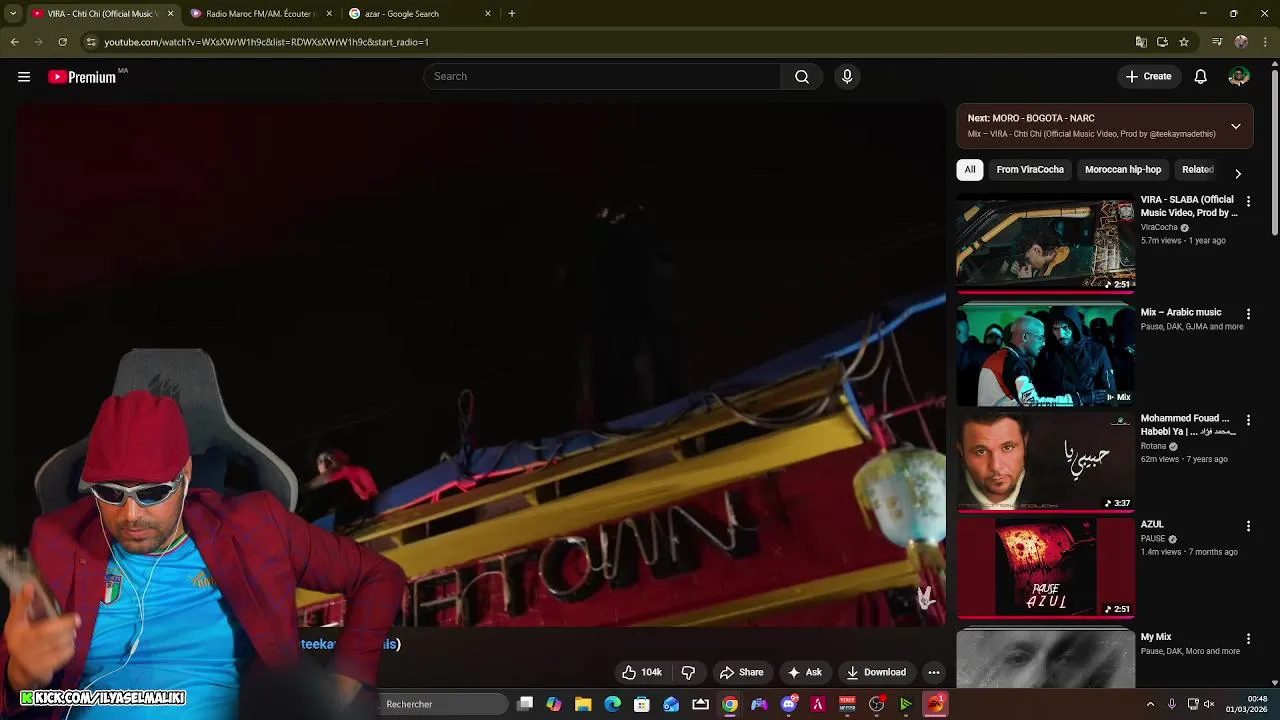Click the Ask button
The width and height of the screenshot is (1280, 720).
point(805,672)
